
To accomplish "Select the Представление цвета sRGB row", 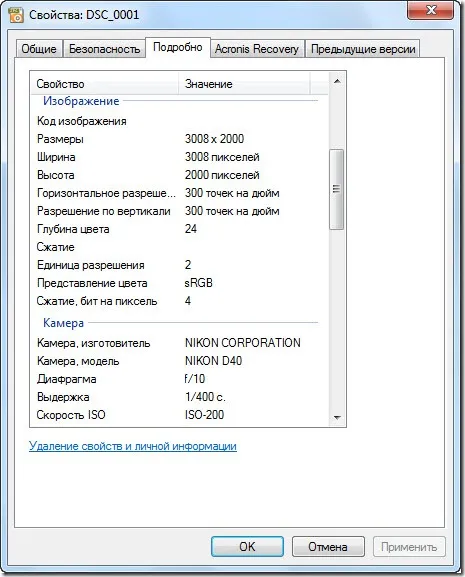I will [177, 283].
